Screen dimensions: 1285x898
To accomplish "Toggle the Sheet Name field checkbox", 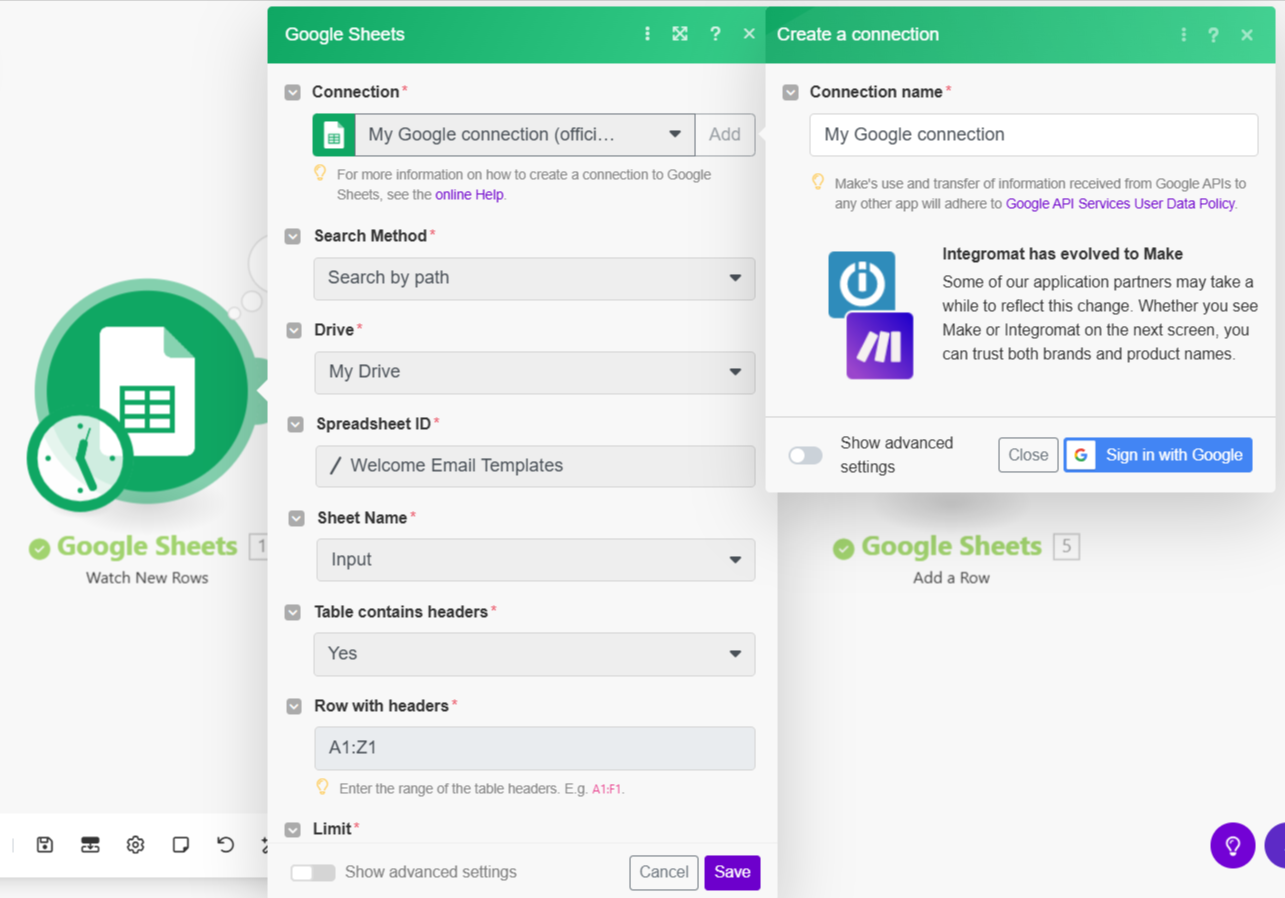I will click(296, 518).
